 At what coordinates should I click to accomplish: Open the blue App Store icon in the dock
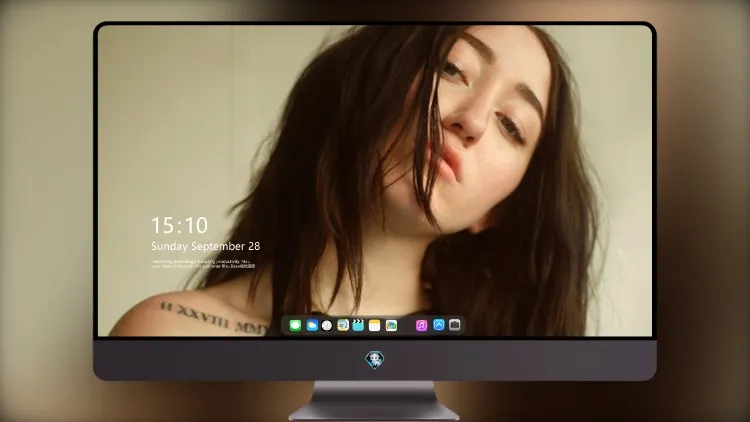coord(439,325)
